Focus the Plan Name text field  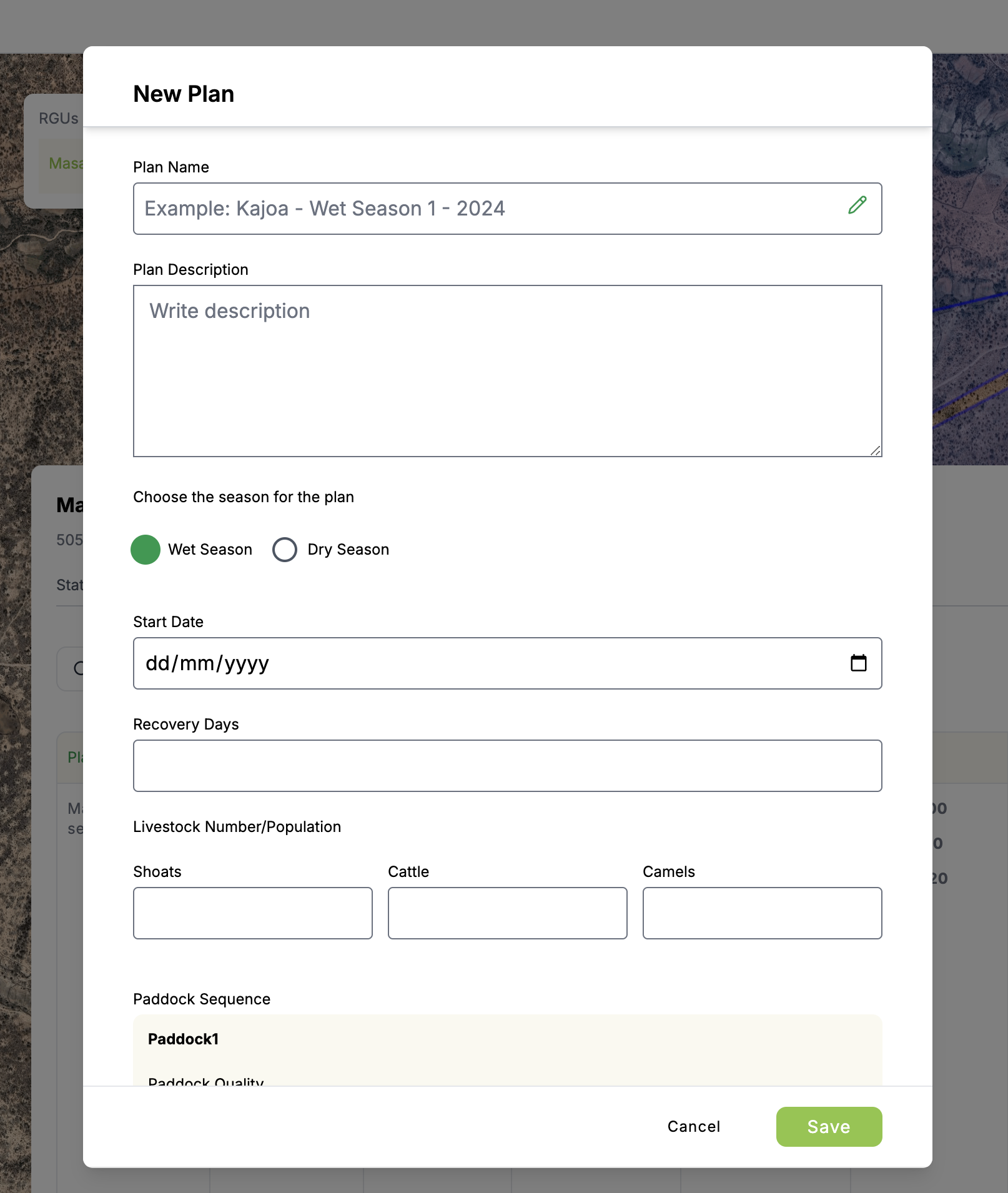(x=487, y=209)
